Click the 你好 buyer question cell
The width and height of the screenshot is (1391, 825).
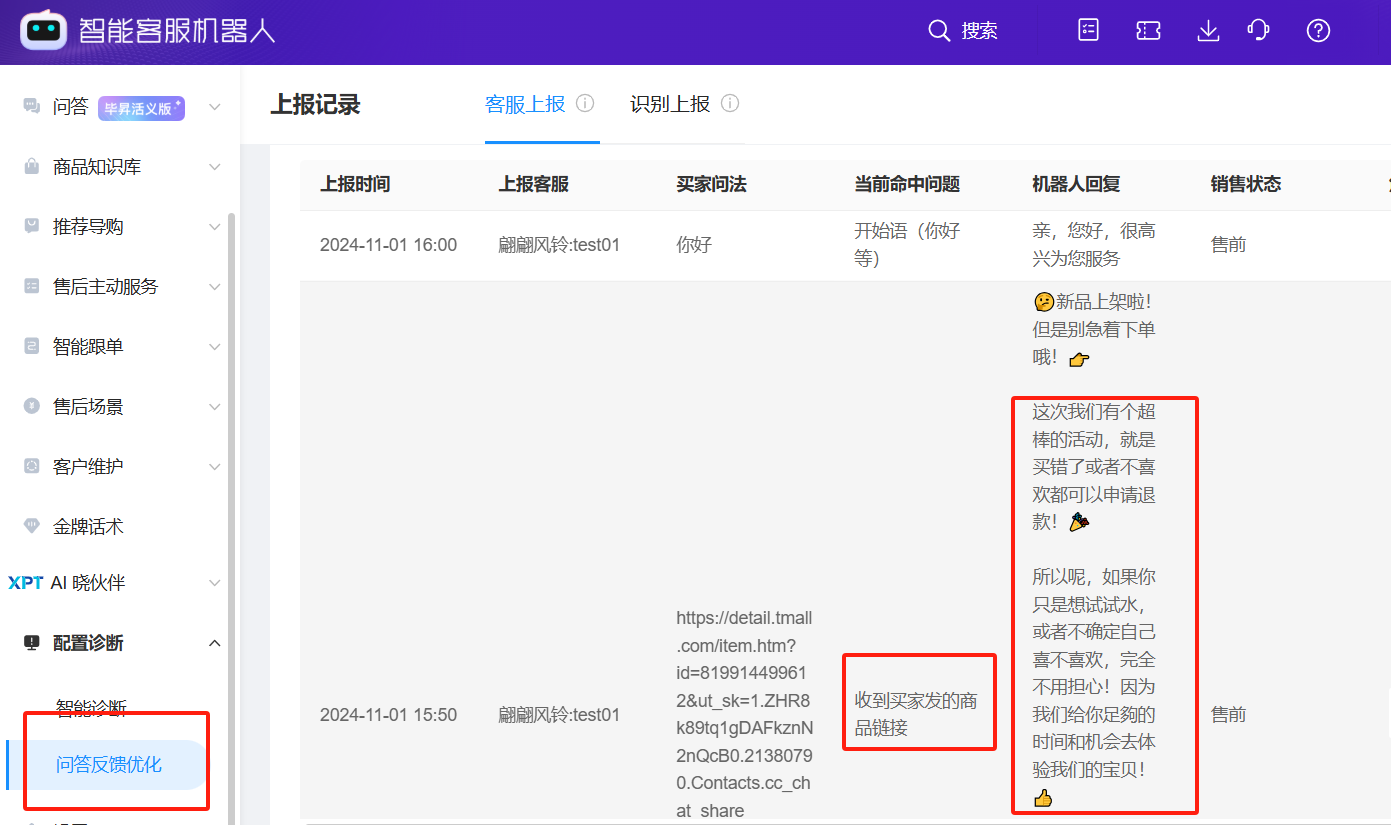(x=694, y=245)
